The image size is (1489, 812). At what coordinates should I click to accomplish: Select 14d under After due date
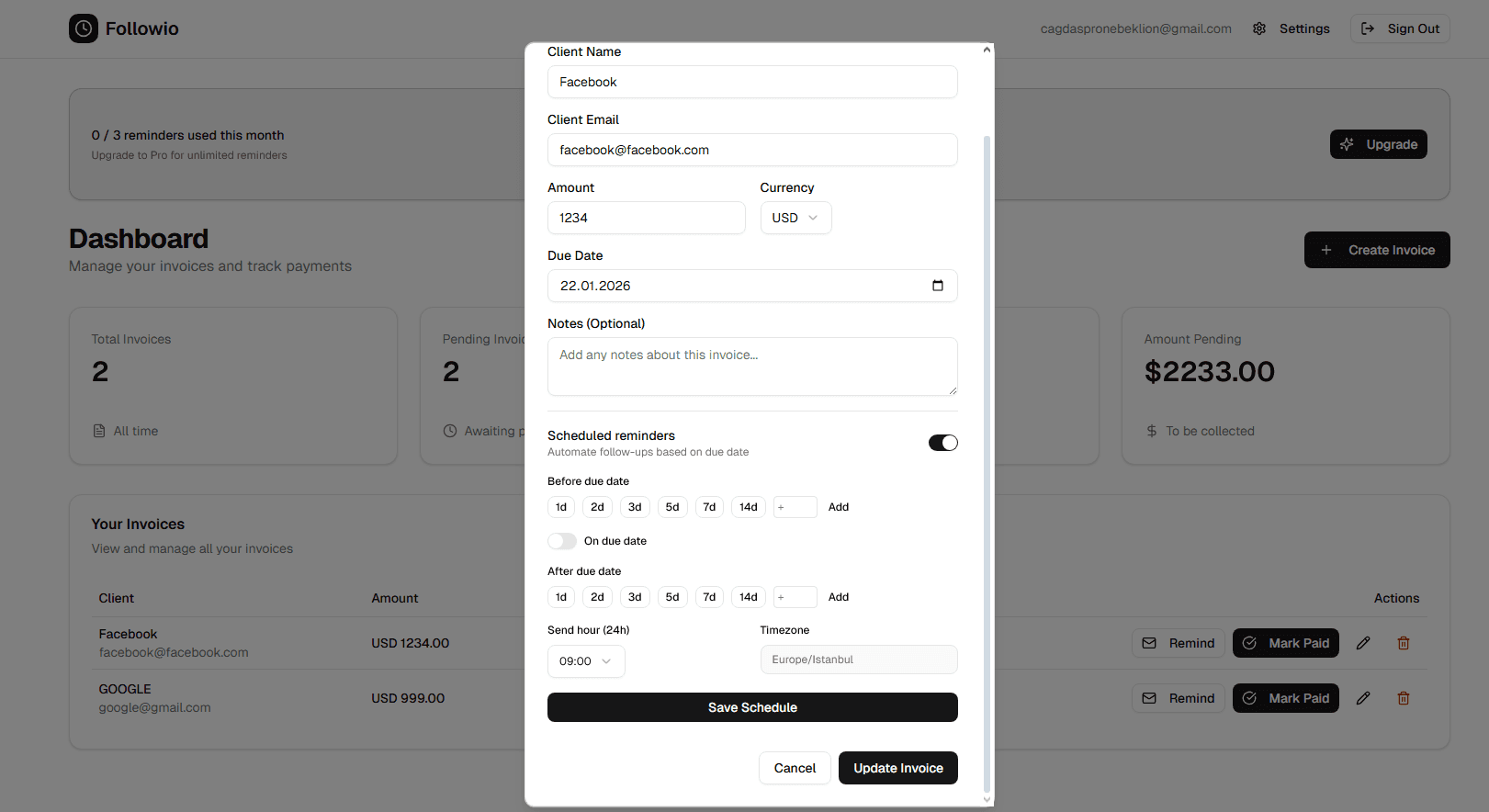click(749, 597)
